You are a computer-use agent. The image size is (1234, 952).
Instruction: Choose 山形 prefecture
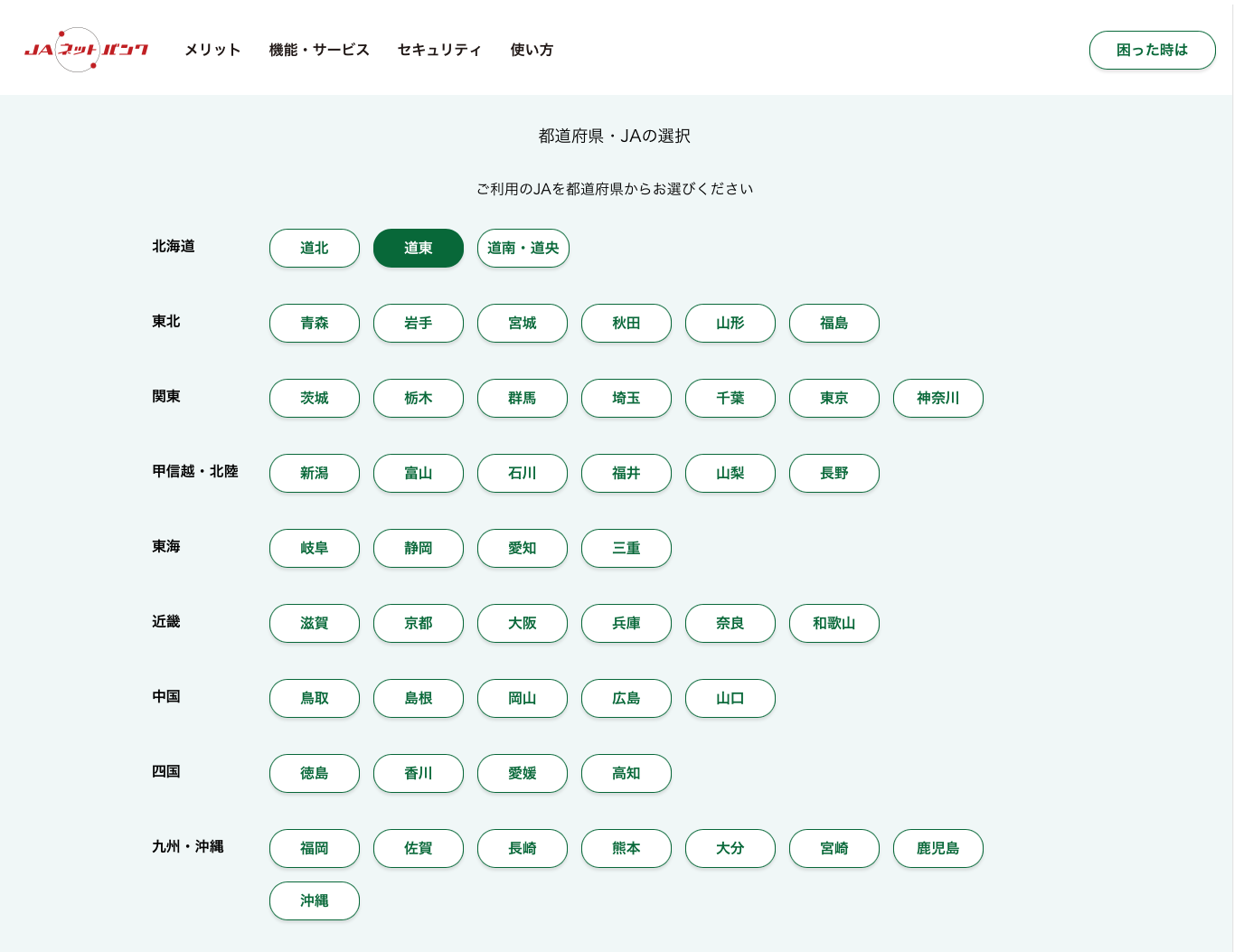coord(730,323)
